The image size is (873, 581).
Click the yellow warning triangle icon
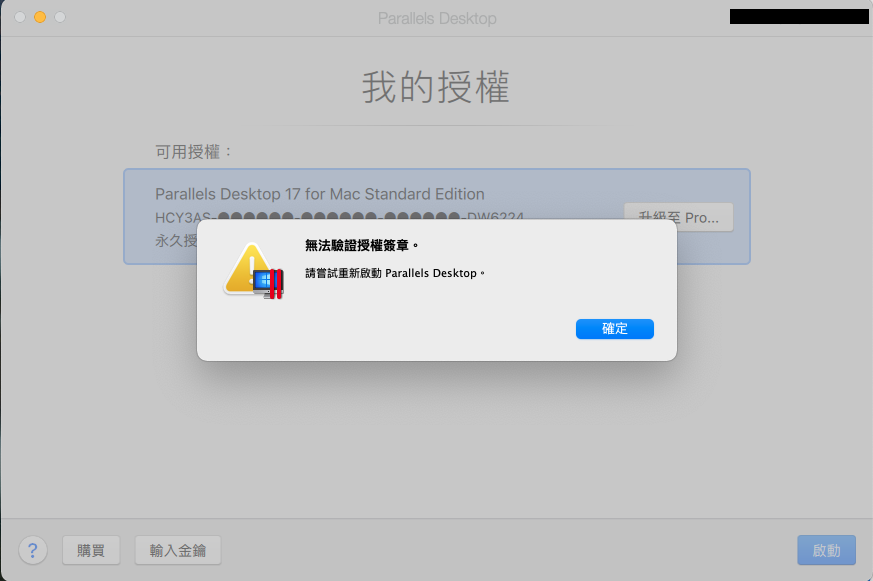(245, 268)
